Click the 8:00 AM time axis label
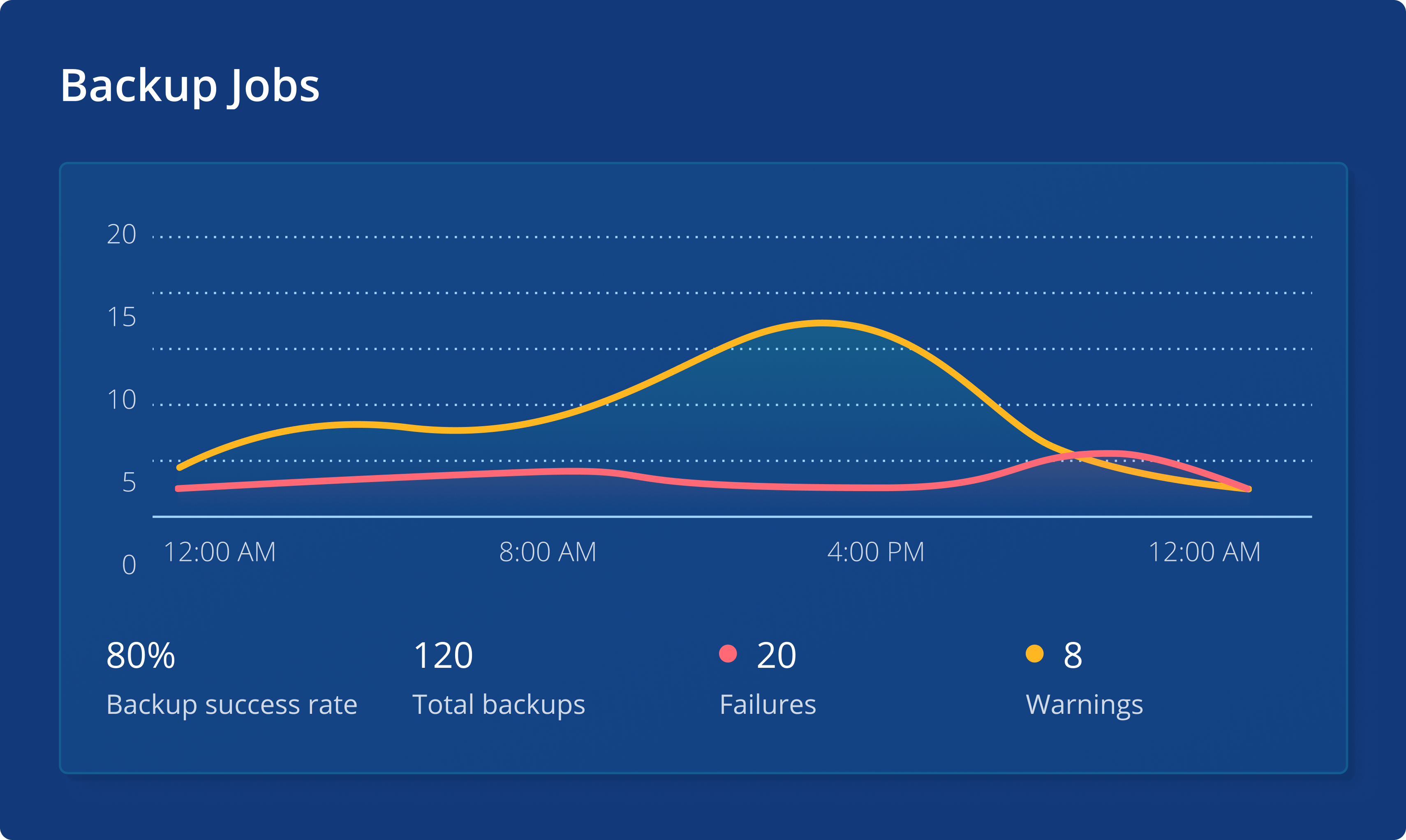Viewport: 1406px width, 840px height. point(548,552)
